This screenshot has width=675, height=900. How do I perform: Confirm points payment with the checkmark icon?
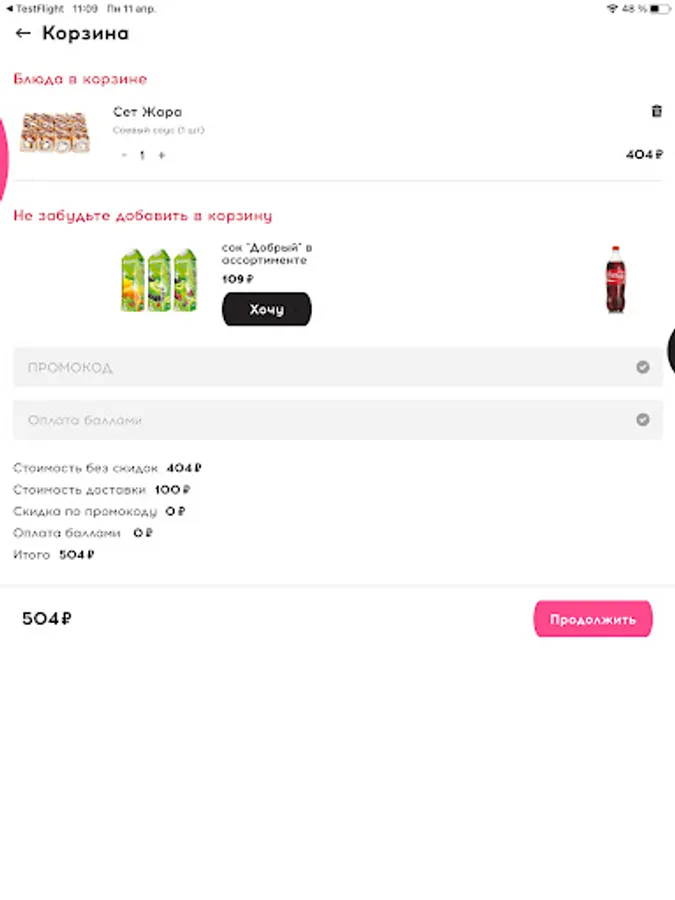(x=643, y=420)
